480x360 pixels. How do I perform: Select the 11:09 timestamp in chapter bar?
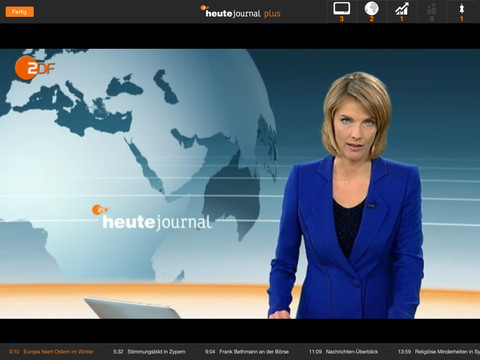pyautogui.click(x=315, y=352)
